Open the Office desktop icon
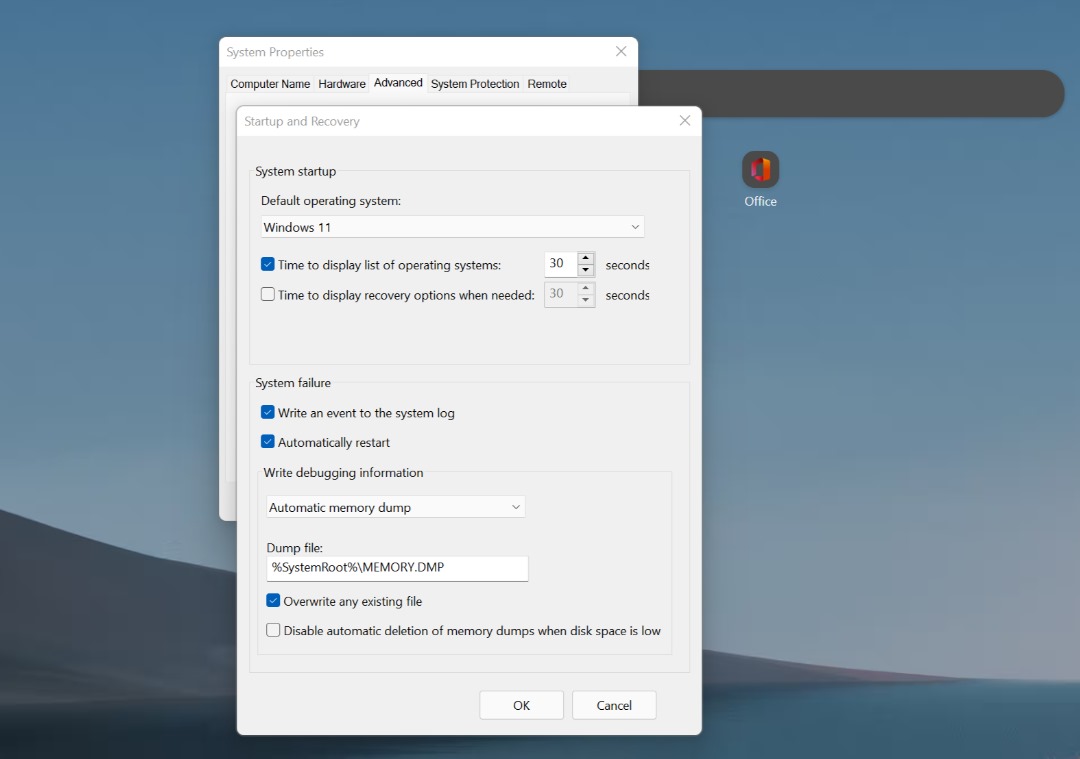The width and height of the screenshot is (1080, 759). point(760,179)
